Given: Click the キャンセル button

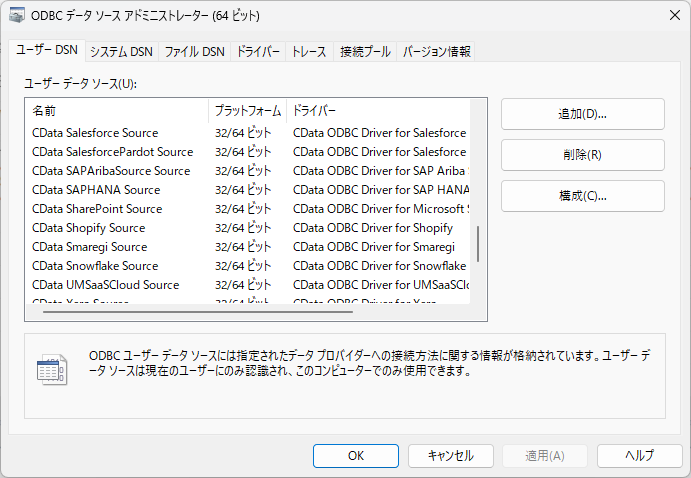Looking at the screenshot, I should [450, 456].
